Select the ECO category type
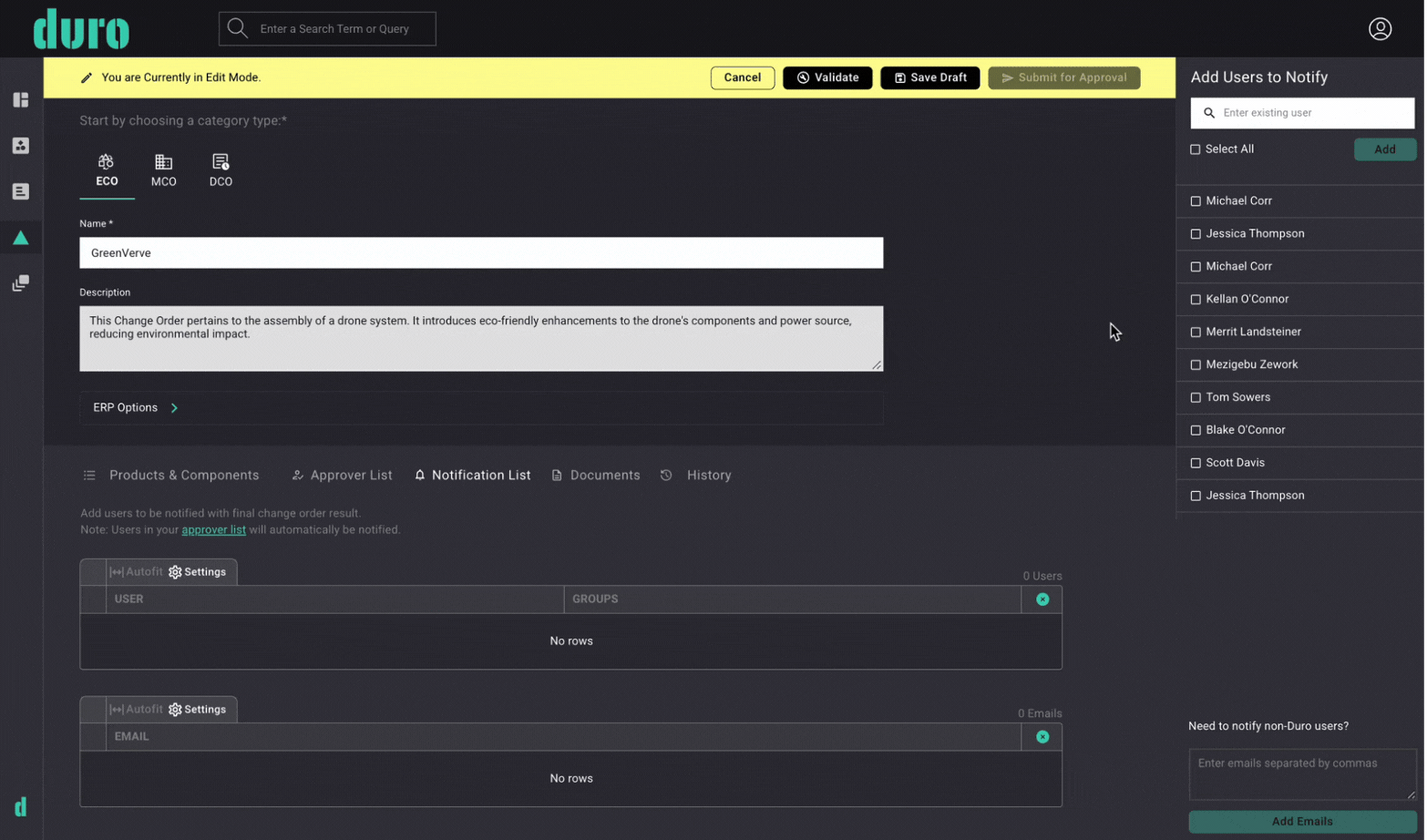The height and width of the screenshot is (840, 1427). point(107,170)
